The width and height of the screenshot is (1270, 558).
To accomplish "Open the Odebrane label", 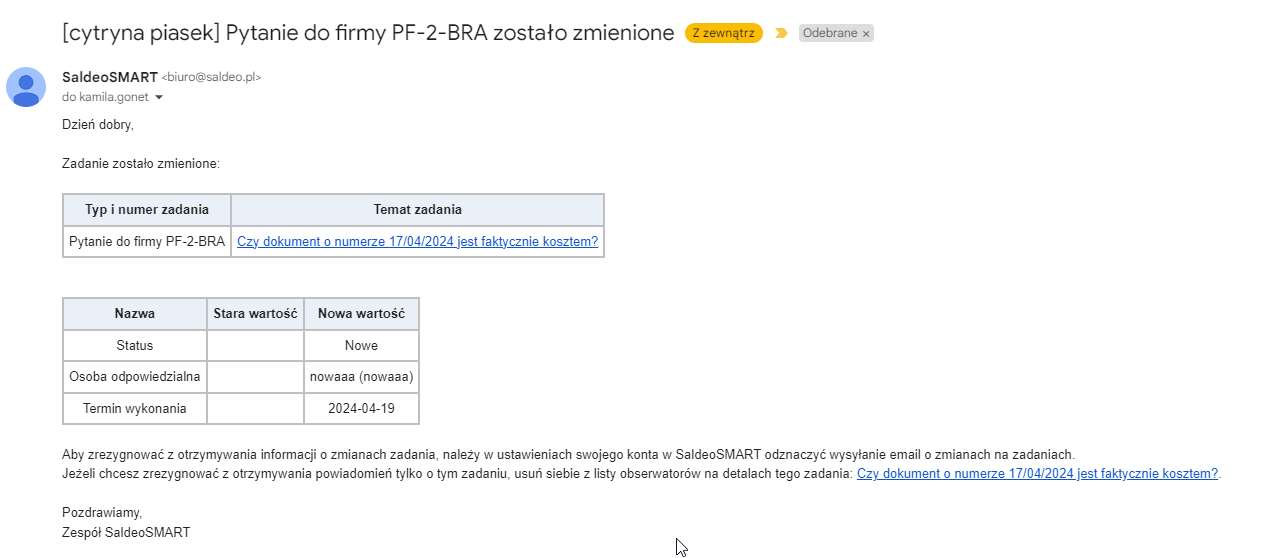I will point(830,33).
